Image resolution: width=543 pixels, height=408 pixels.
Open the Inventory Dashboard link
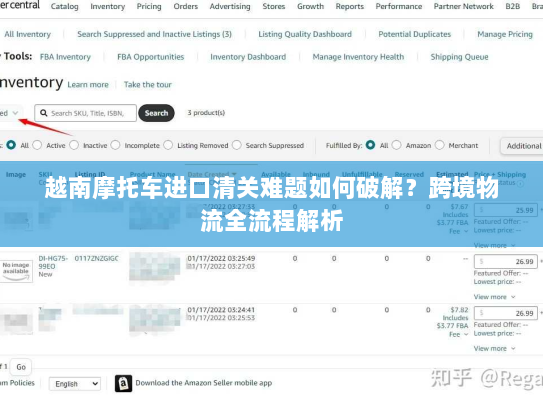tap(248, 57)
